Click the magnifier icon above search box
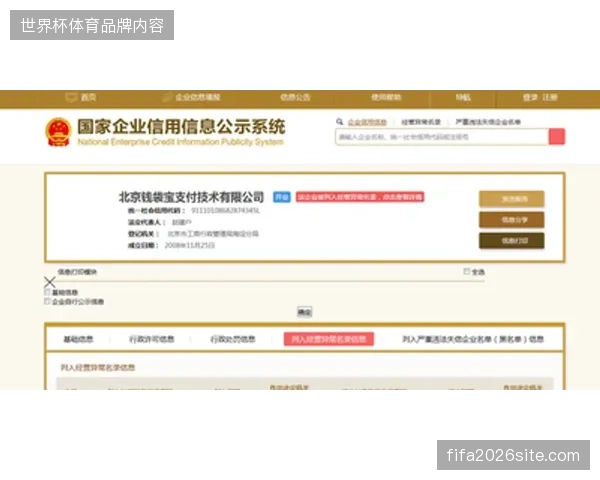This screenshot has width=600, height=480. pos(339,122)
